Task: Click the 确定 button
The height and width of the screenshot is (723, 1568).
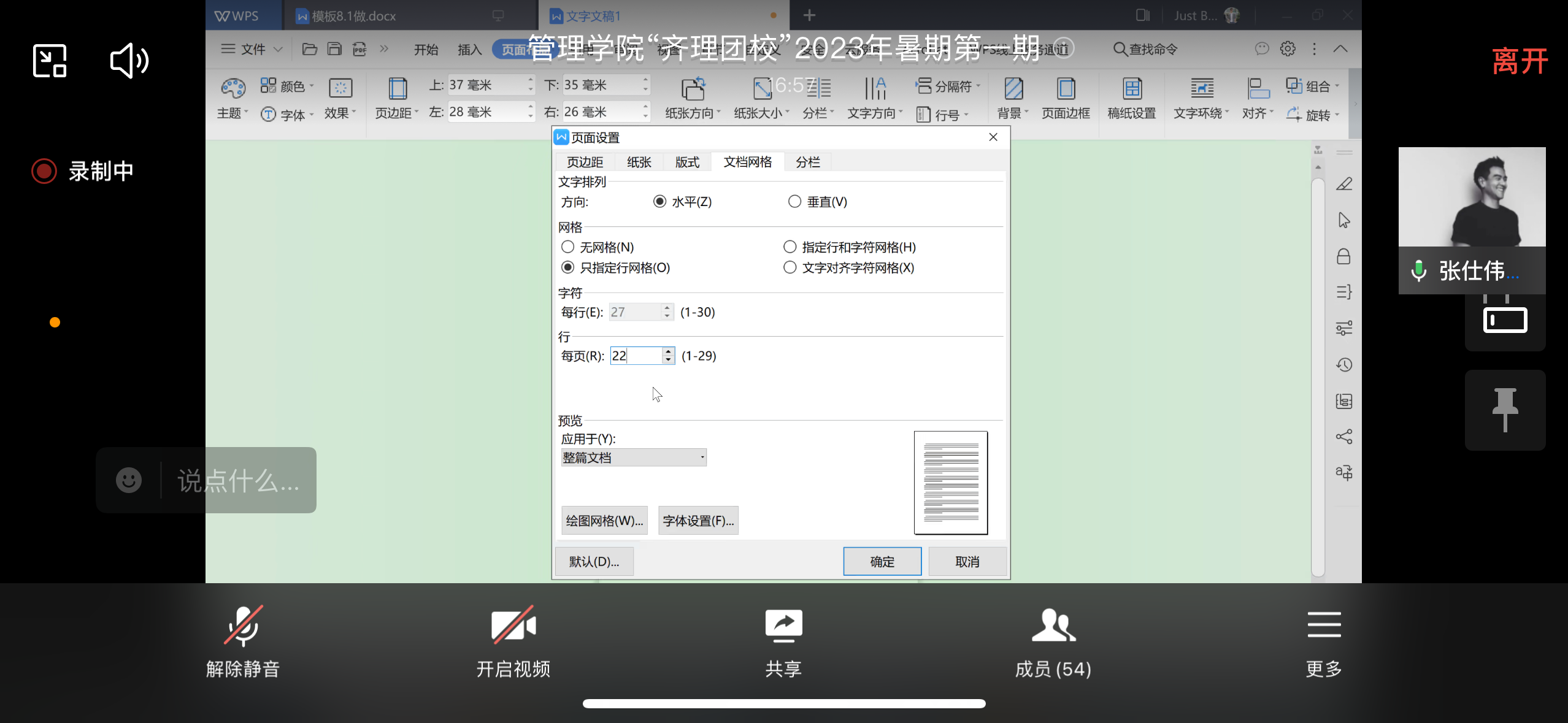Action: click(x=882, y=562)
